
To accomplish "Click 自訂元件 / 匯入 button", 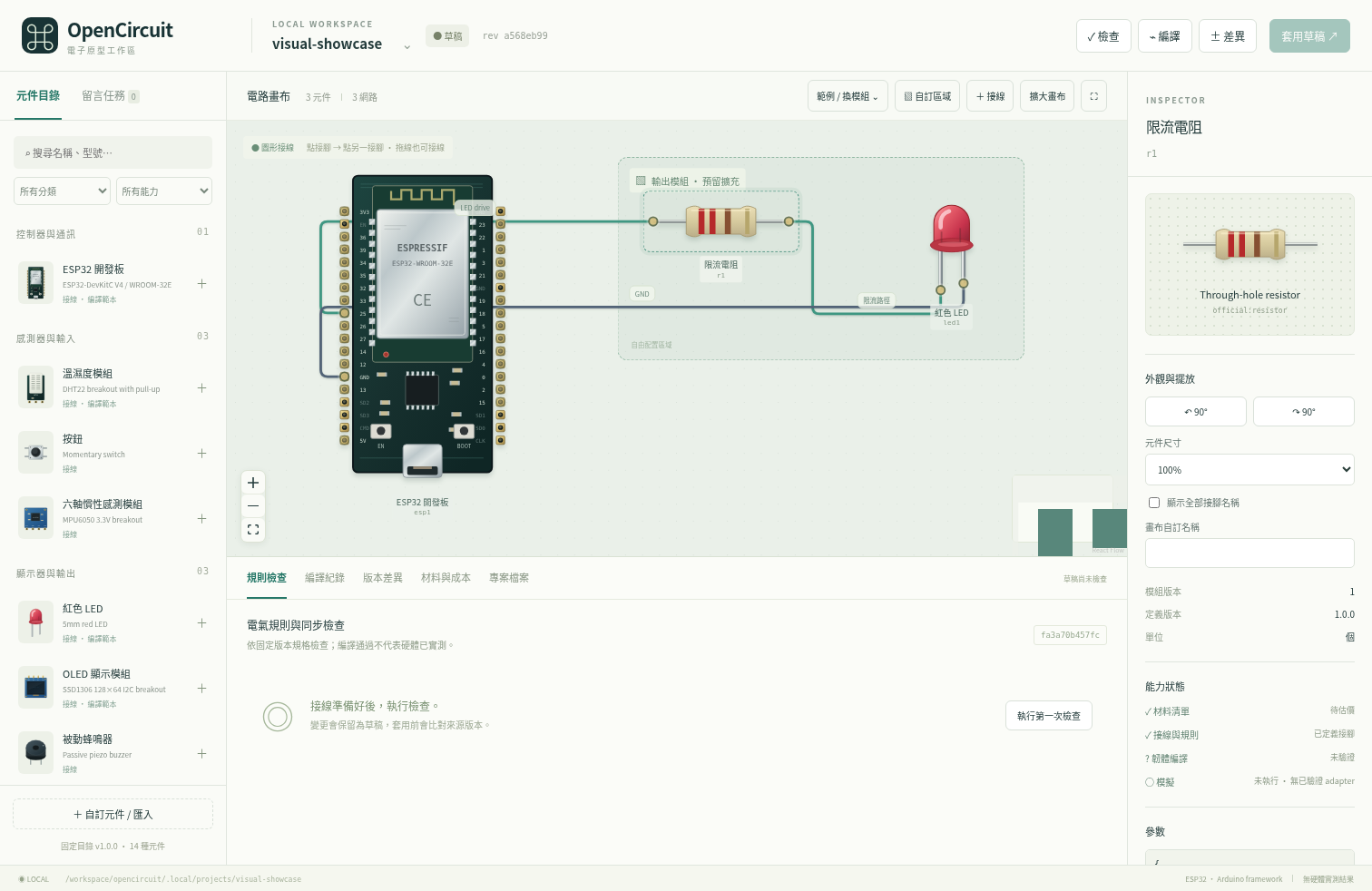I will pos(113,815).
